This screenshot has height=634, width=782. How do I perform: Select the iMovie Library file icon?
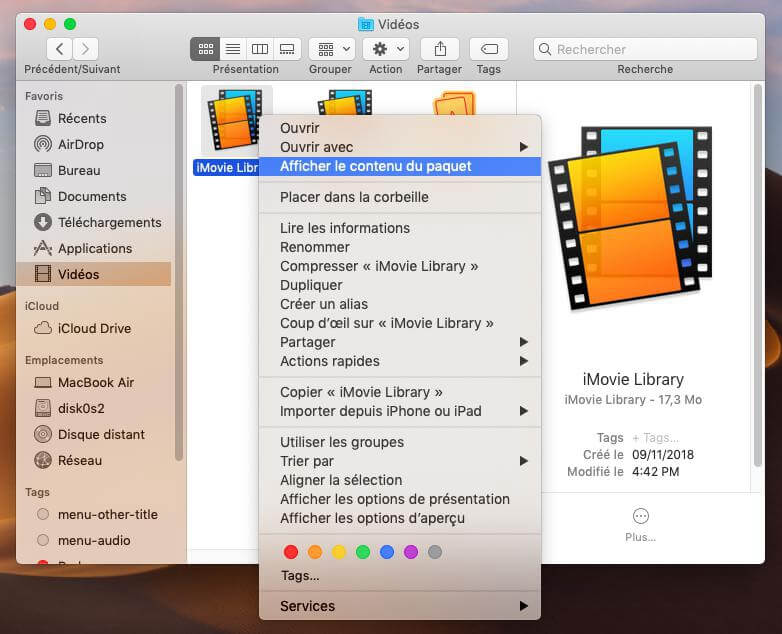click(x=234, y=120)
